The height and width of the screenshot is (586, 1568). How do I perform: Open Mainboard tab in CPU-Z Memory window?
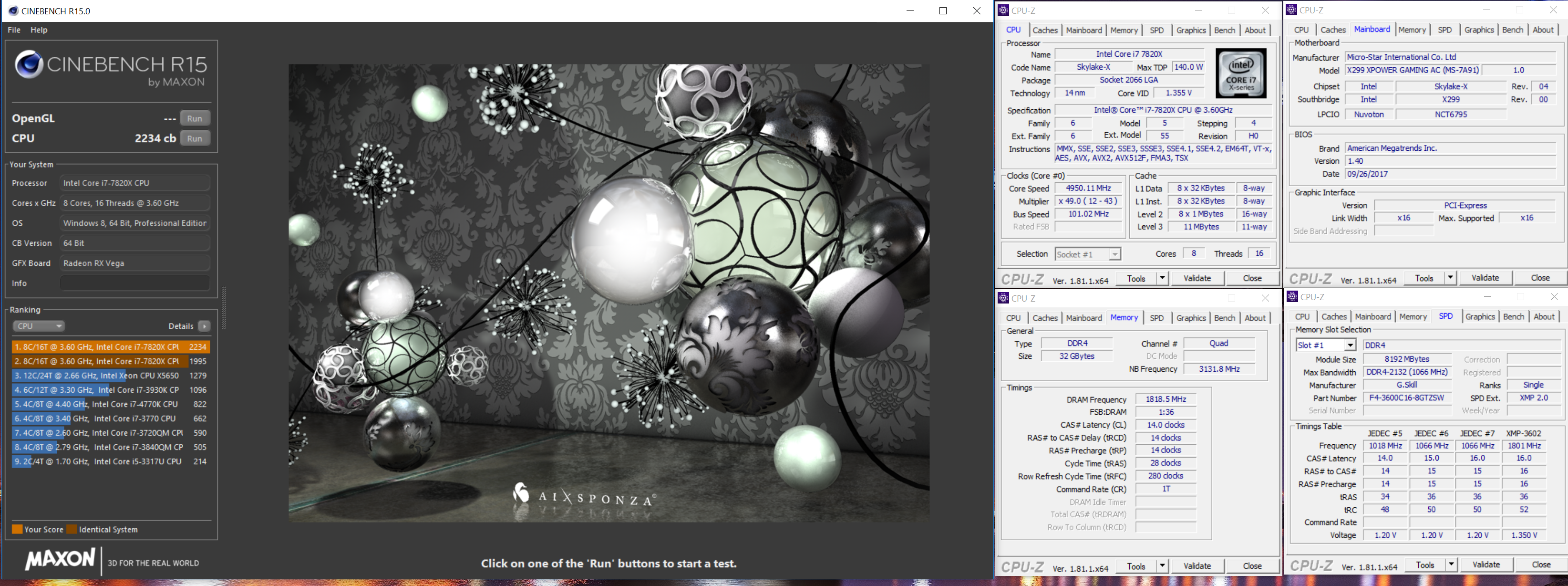[1084, 318]
